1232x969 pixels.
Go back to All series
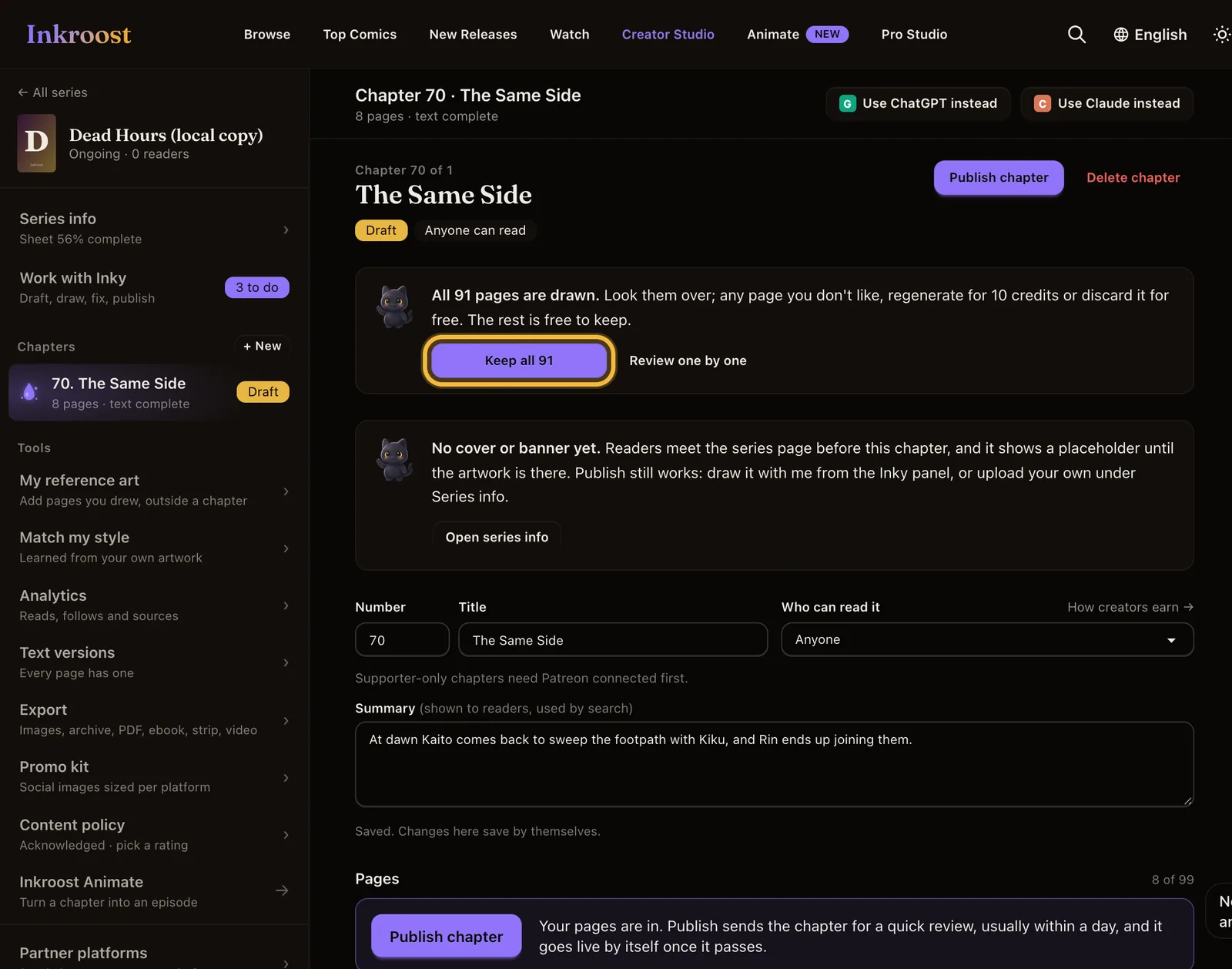52,92
